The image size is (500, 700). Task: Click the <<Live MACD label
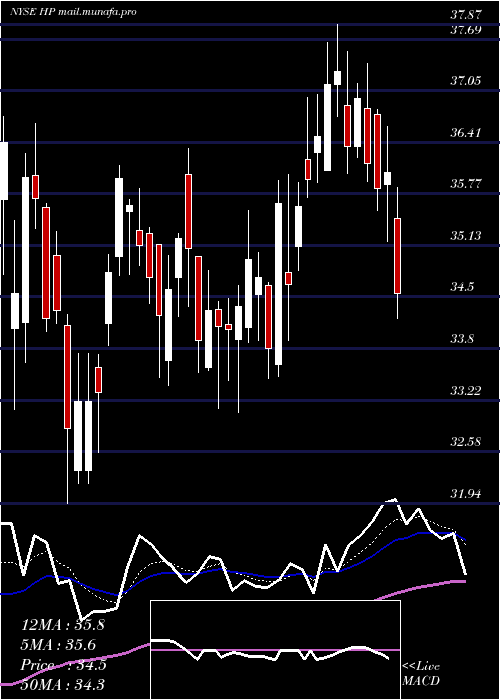pos(421,674)
